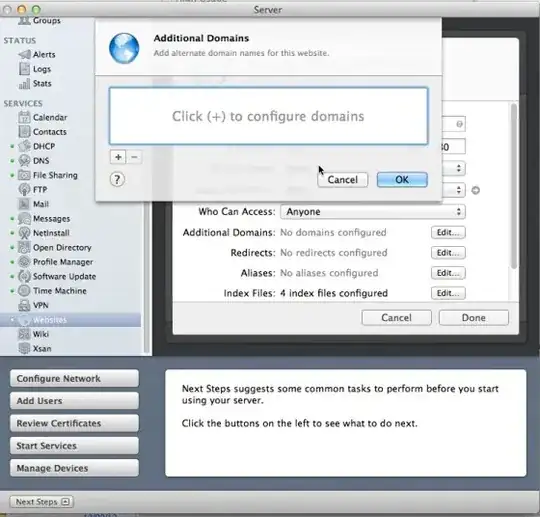
Task: Open the Open Directory icon
Action: (24, 248)
